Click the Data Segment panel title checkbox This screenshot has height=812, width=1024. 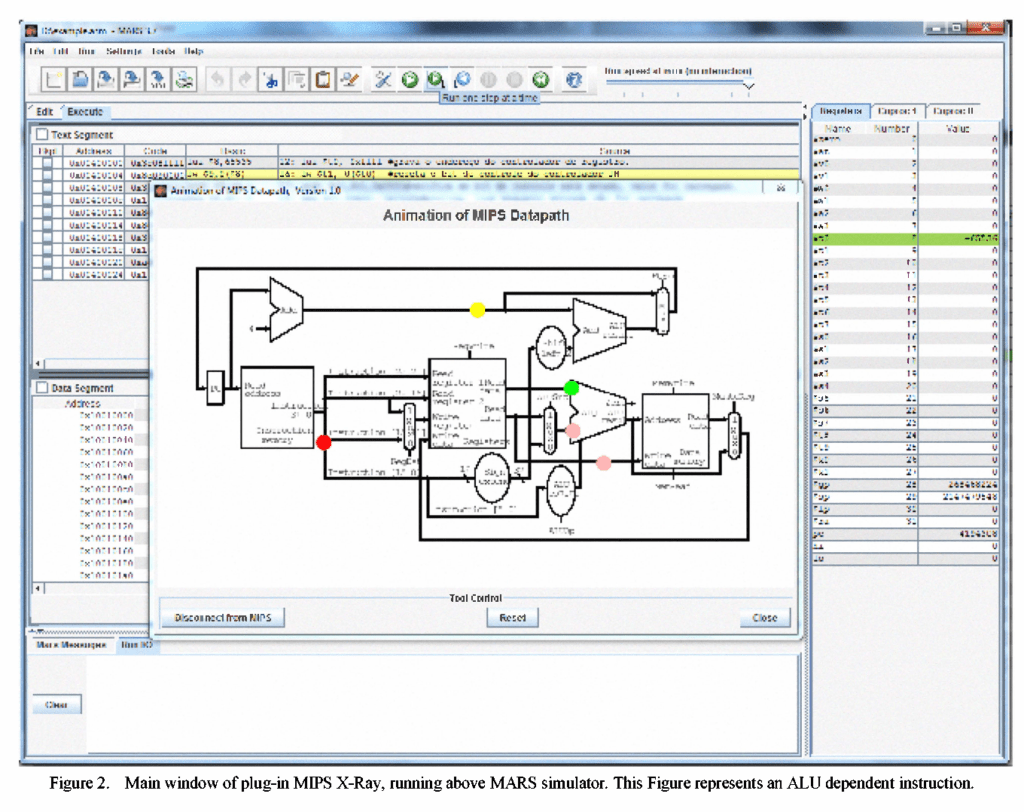[42, 388]
